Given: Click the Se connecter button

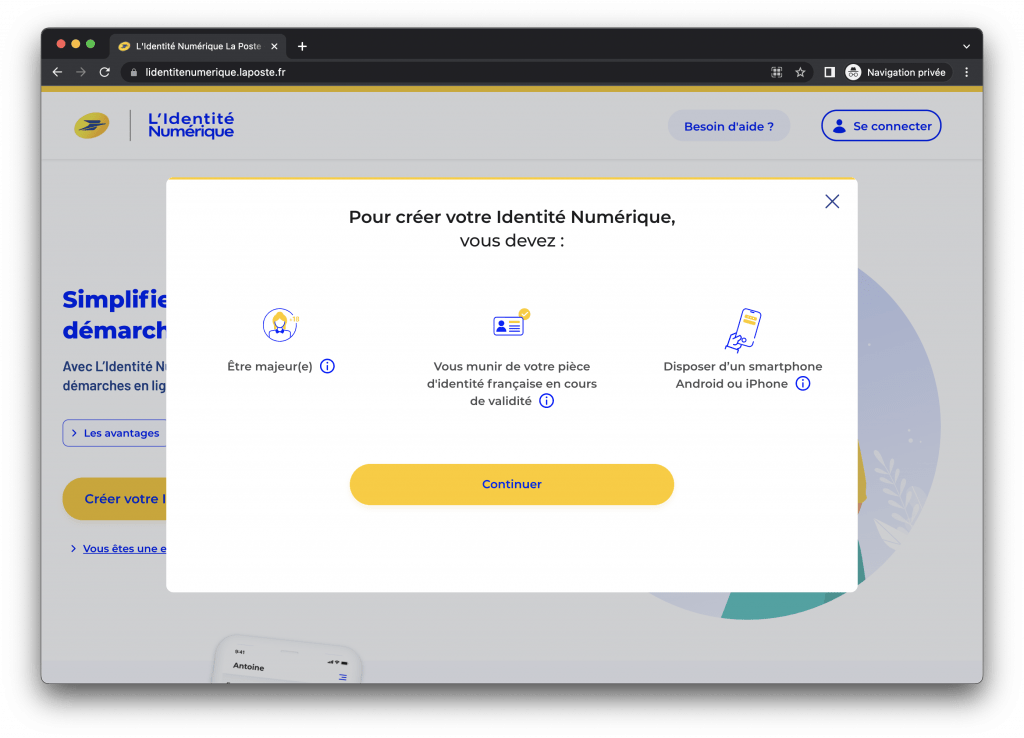Looking at the screenshot, I should pyautogui.click(x=880, y=125).
